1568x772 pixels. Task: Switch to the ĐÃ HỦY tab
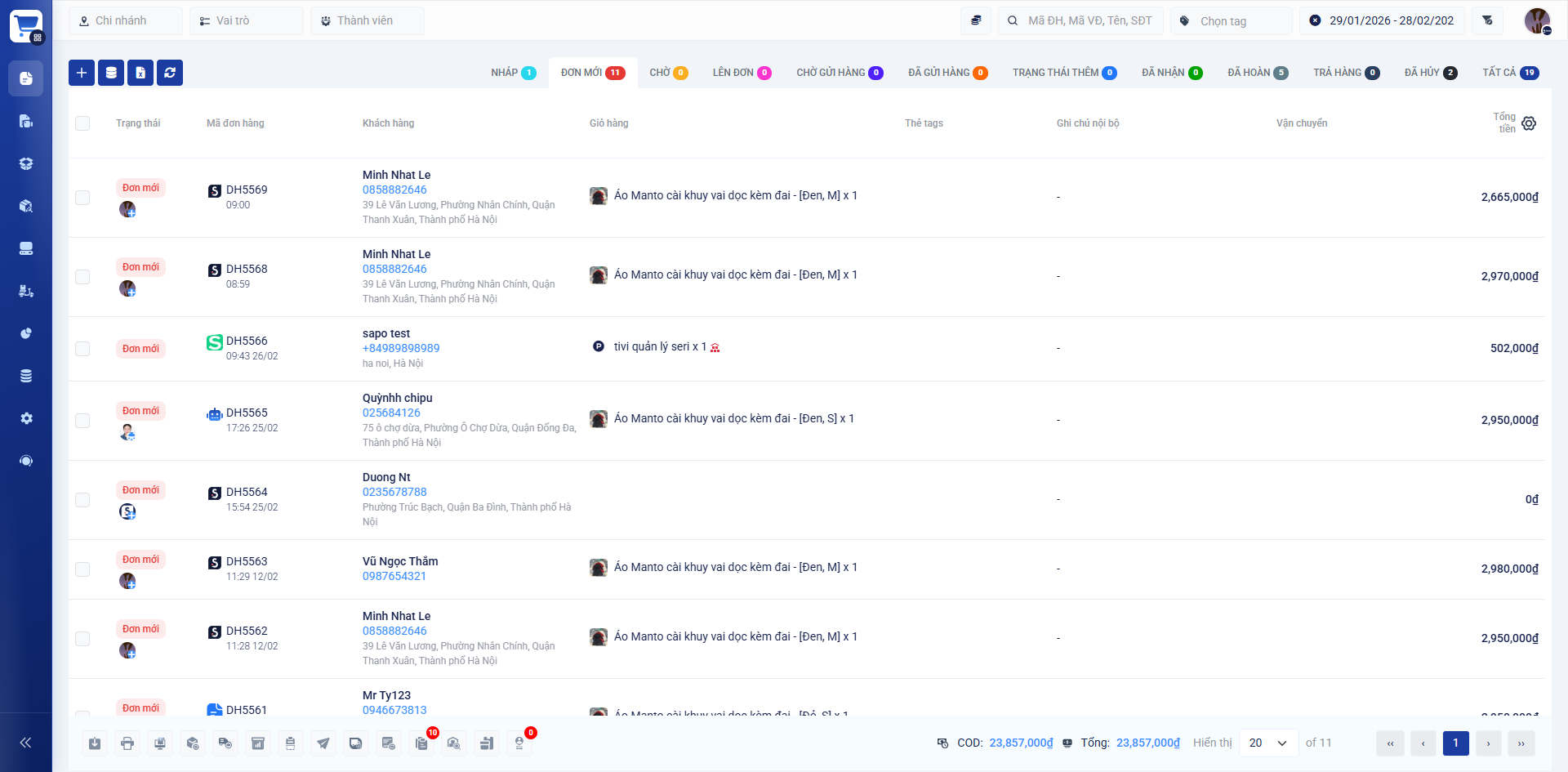click(x=1430, y=73)
